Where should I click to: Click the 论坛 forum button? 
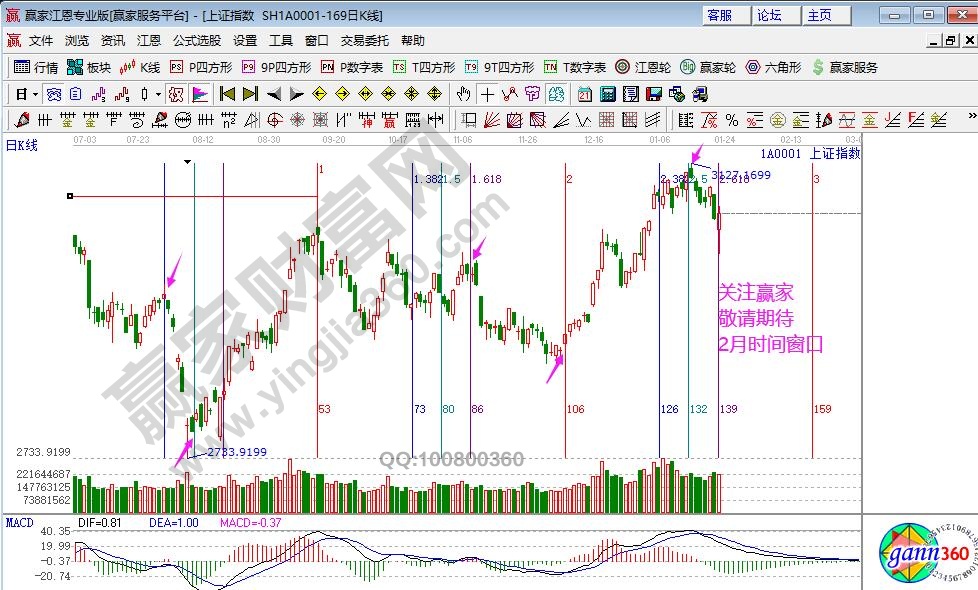[769, 15]
